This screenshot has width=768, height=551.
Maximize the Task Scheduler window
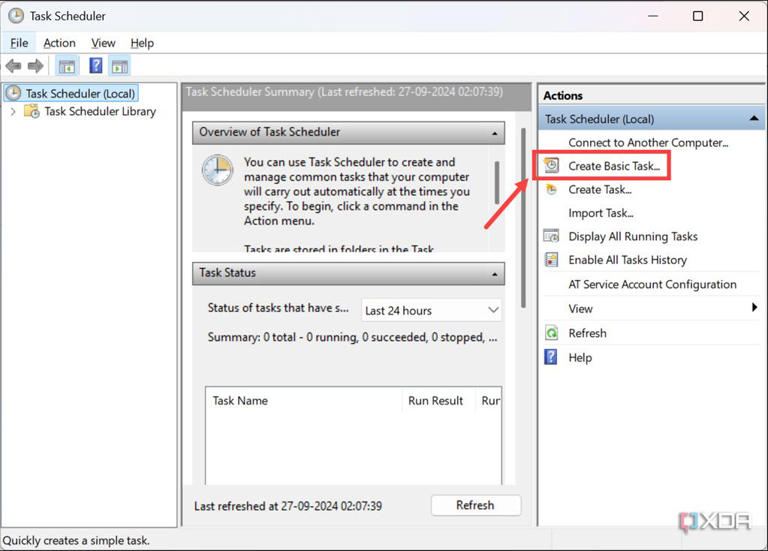[697, 16]
